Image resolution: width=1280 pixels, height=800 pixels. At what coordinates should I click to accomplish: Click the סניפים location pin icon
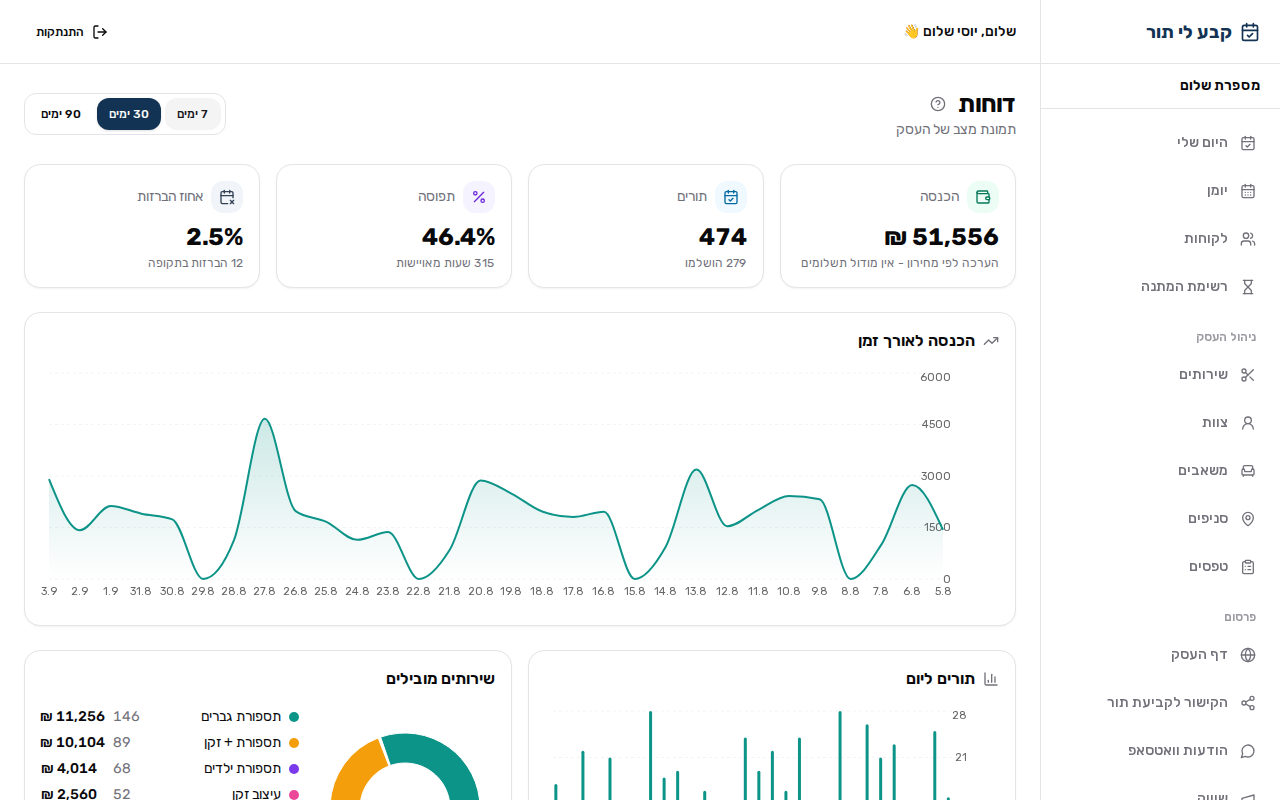tap(1248, 519)
